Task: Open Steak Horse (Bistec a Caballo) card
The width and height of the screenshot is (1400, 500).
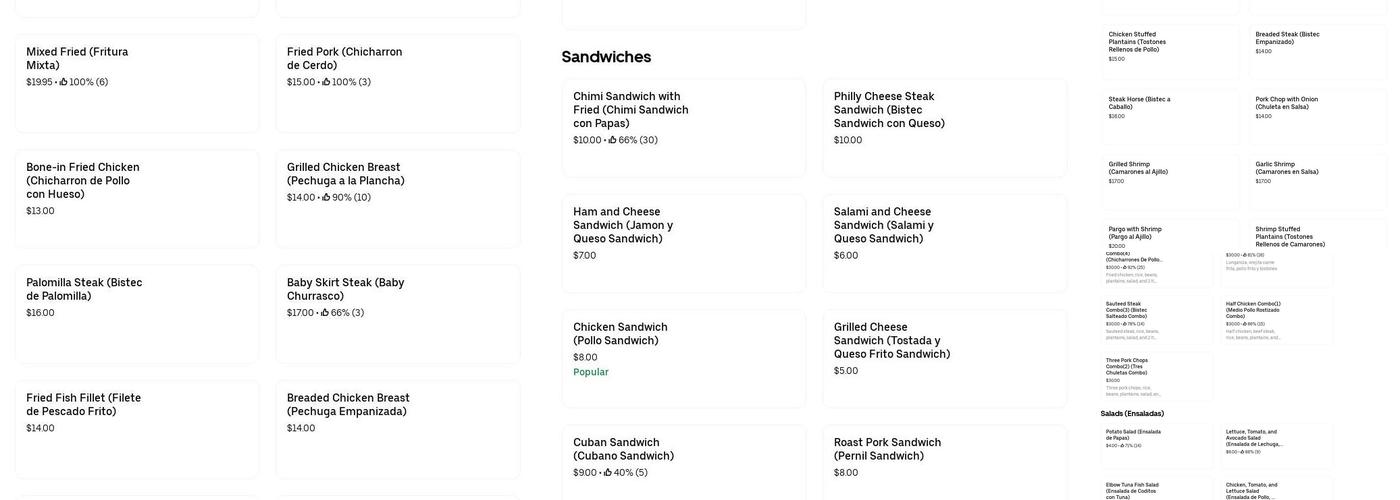Action: point(1170,116)
